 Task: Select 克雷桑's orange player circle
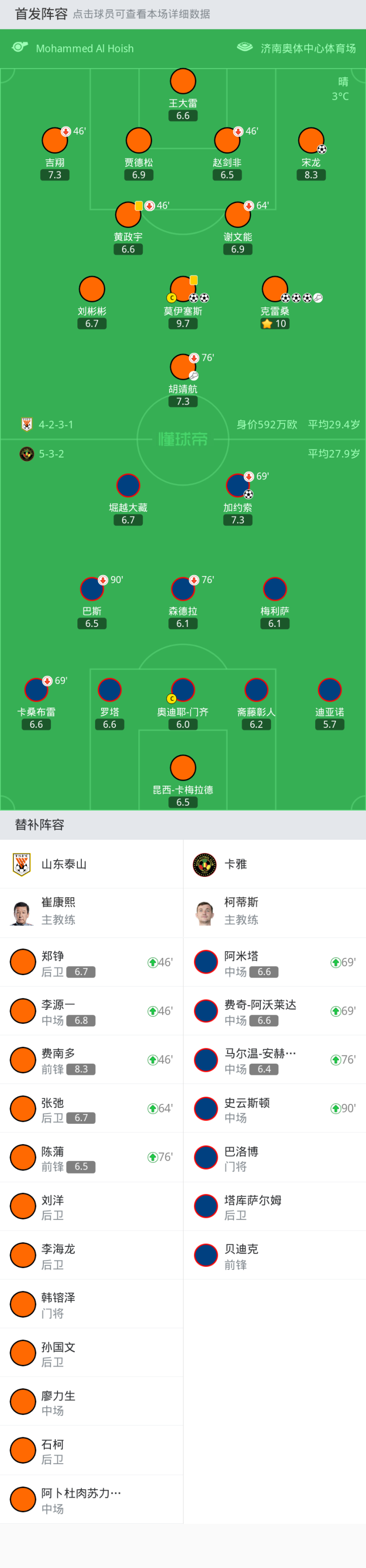[275, 289]
